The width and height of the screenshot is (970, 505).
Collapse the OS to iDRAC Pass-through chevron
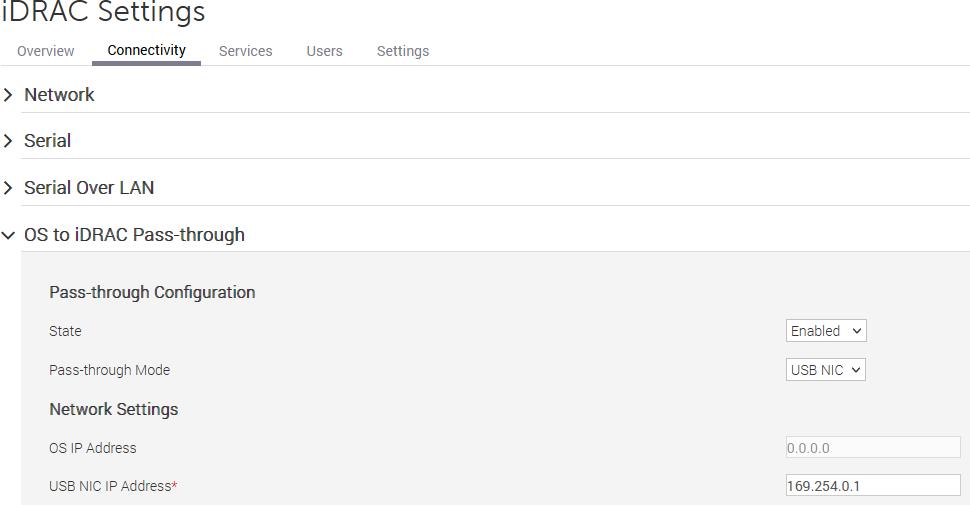click(8, 235)
